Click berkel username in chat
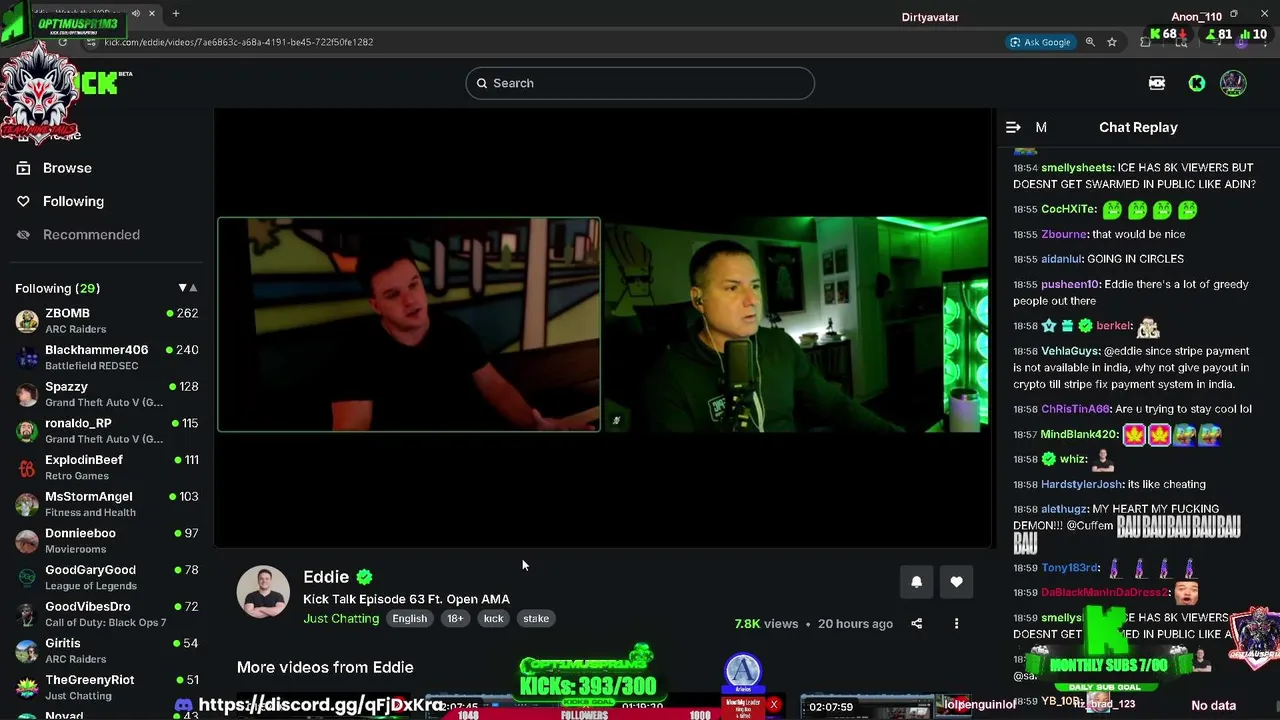The image size is (1280, 720). point(1114,326)
